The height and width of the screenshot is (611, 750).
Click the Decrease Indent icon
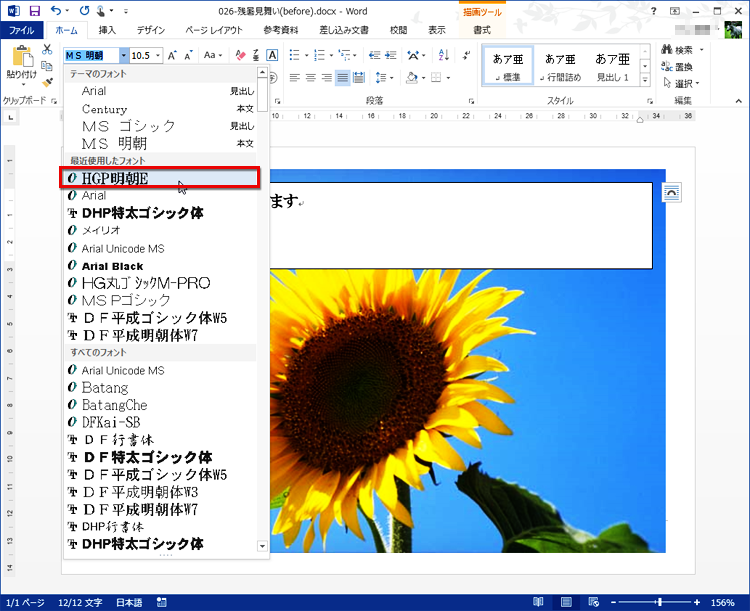[375, 55]
